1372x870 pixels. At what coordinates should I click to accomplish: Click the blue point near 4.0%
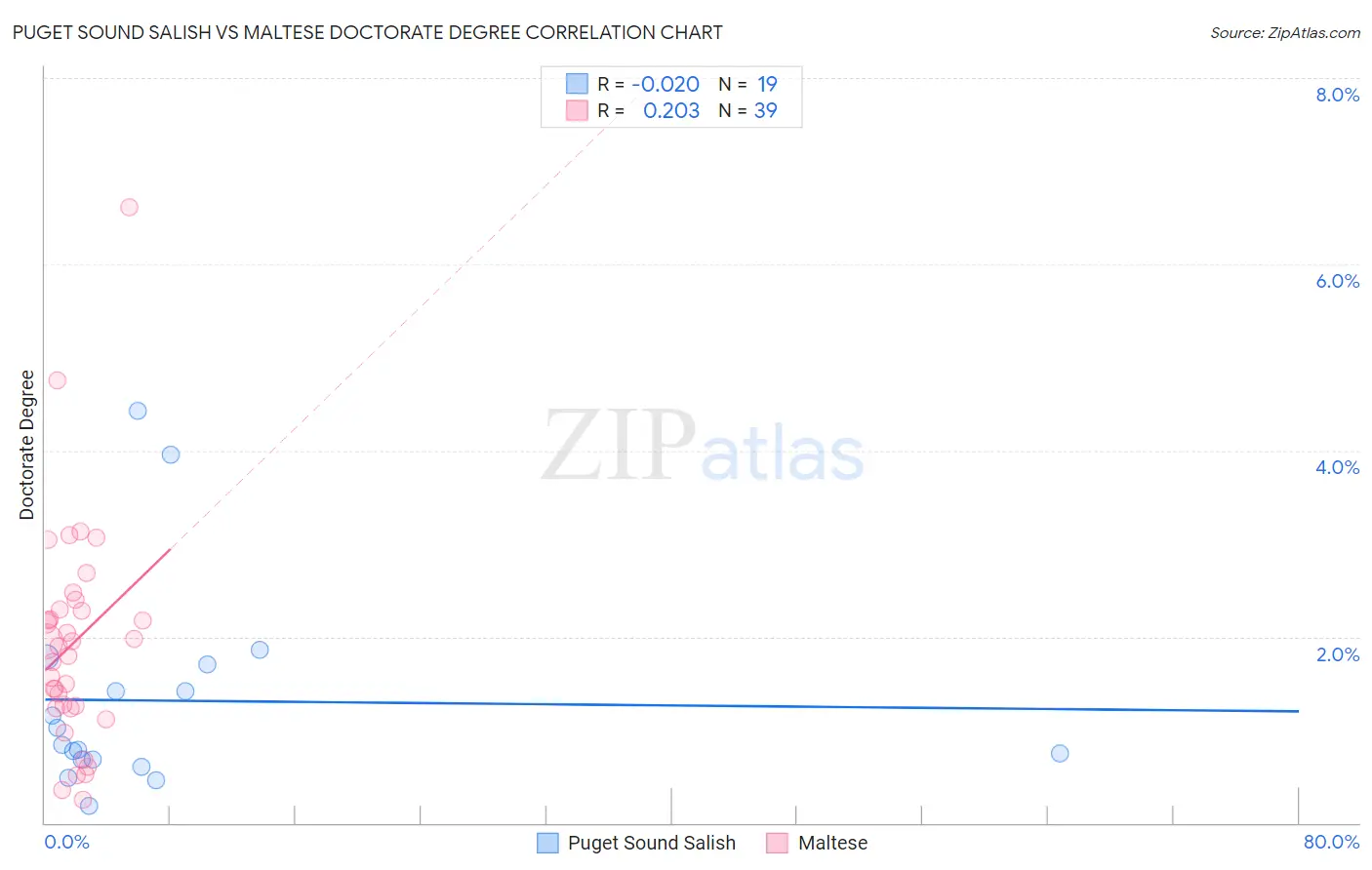click(171, 455)
